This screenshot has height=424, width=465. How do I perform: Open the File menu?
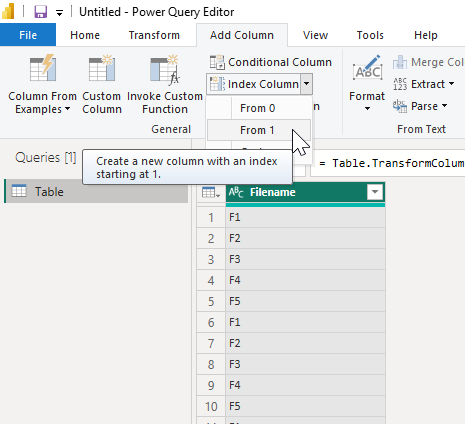[28, 35]
